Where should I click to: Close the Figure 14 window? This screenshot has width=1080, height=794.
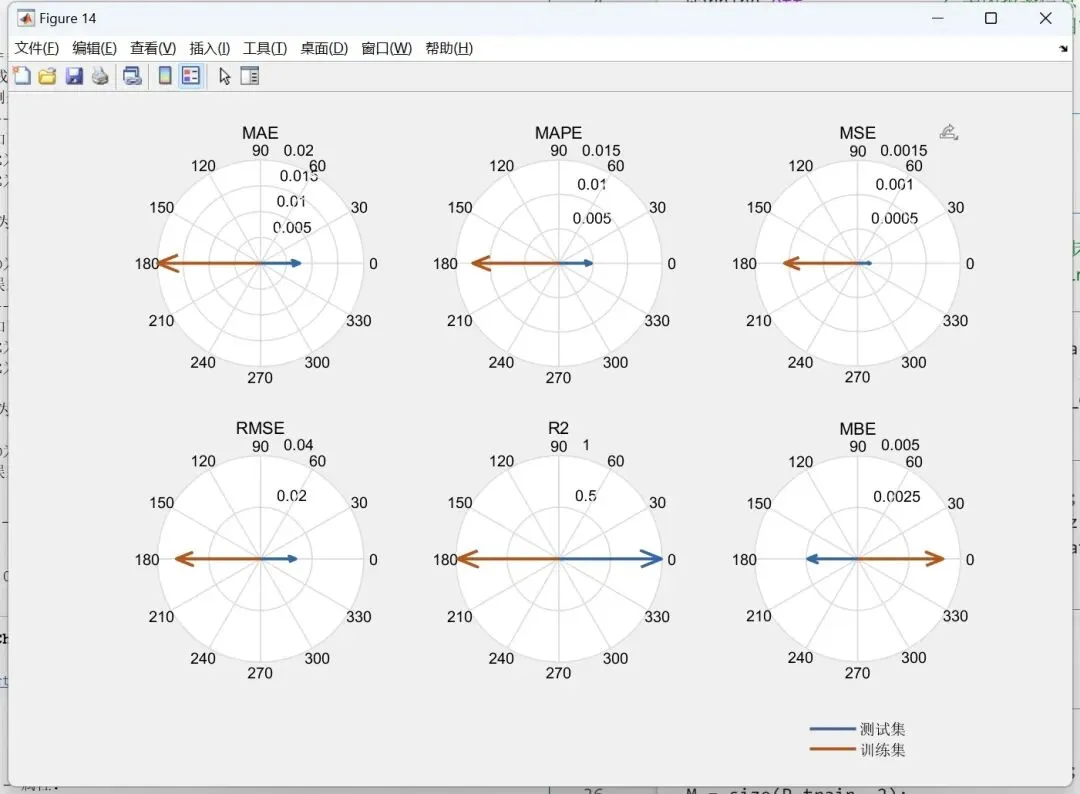[1046, 19]
